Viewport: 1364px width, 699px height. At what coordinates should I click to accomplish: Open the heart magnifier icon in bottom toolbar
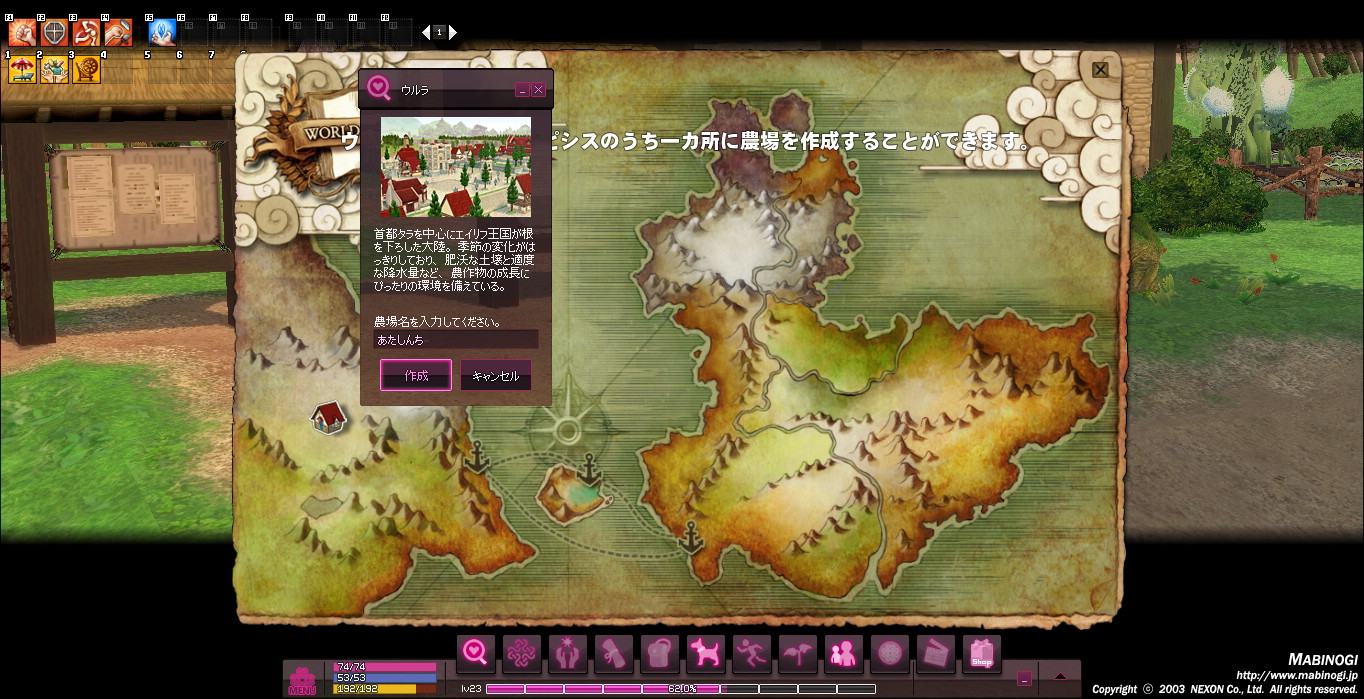(476, 653)
